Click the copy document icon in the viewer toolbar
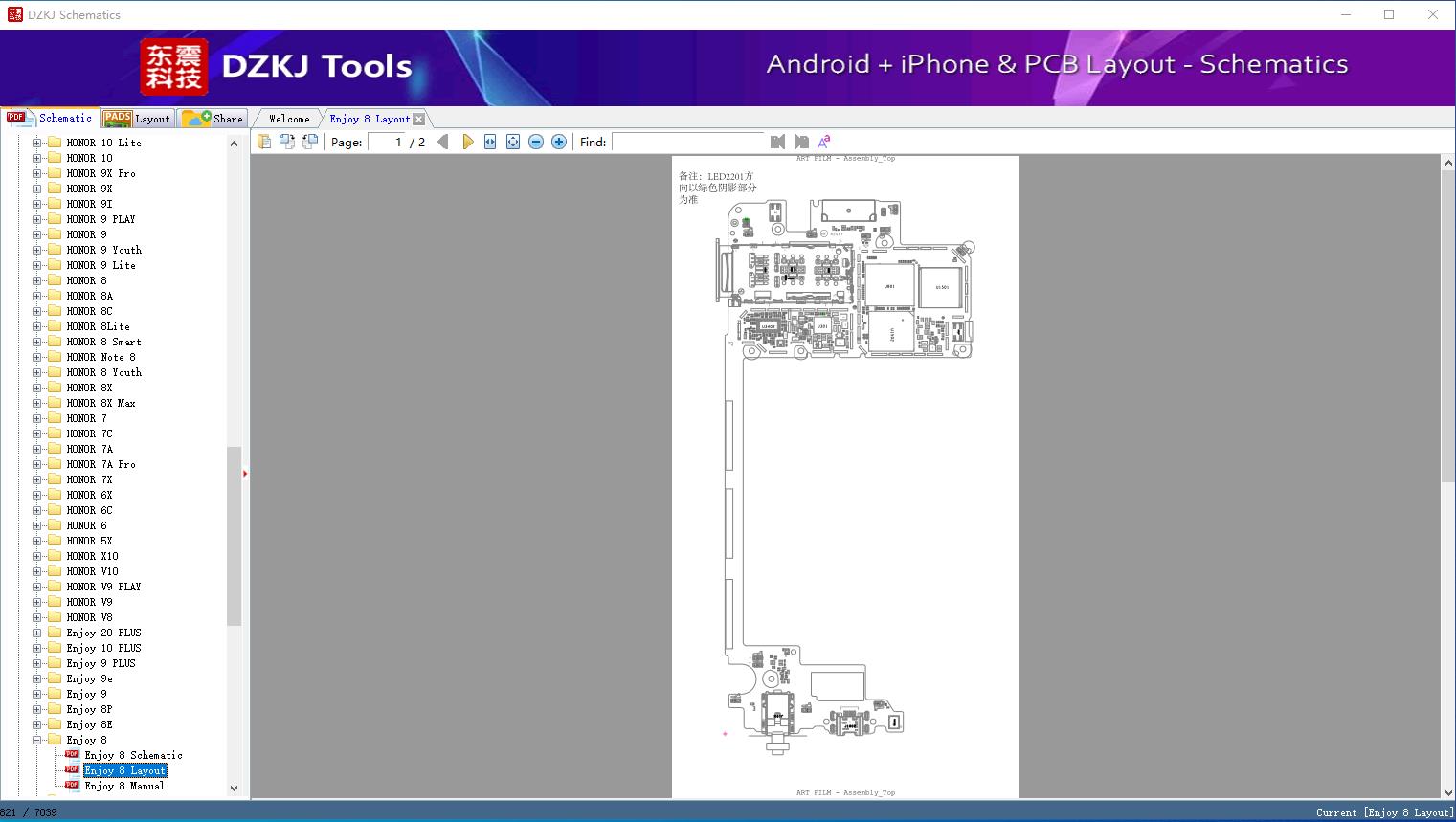 [x=263, y=142]
